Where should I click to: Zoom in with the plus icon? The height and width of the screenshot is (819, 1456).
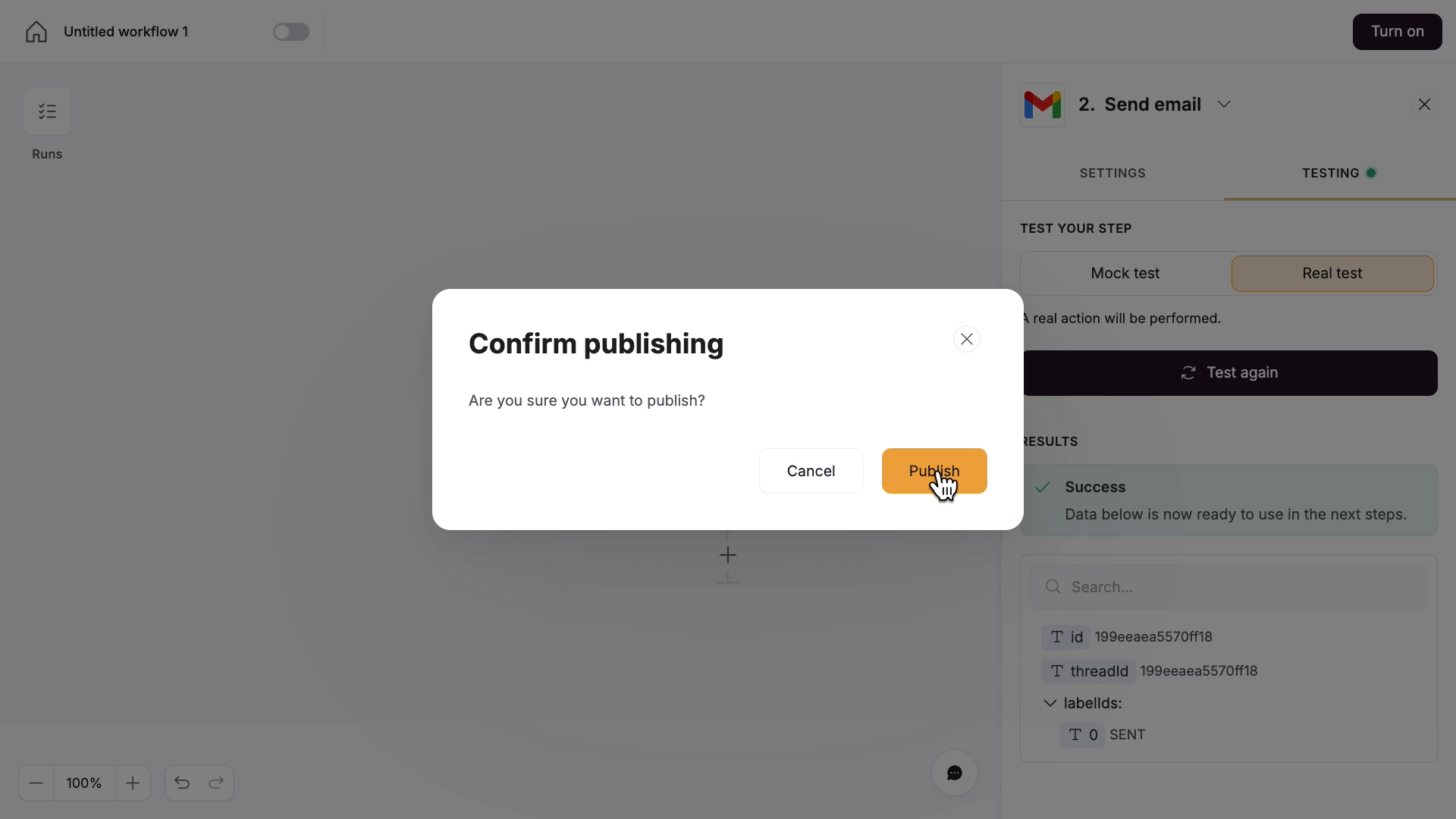[133, 783]
